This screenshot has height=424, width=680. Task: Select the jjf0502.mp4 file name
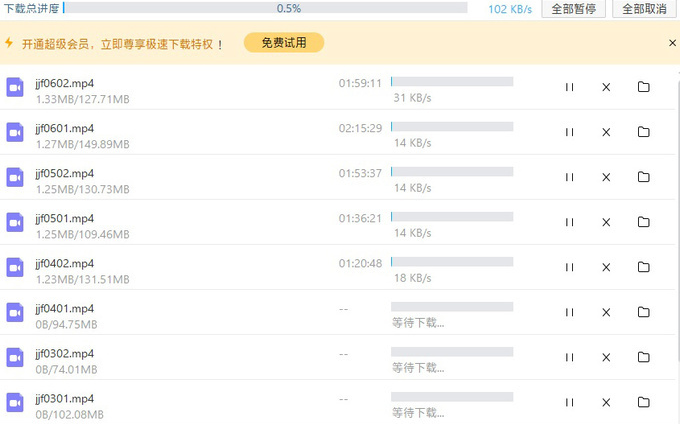coord(64,172)
